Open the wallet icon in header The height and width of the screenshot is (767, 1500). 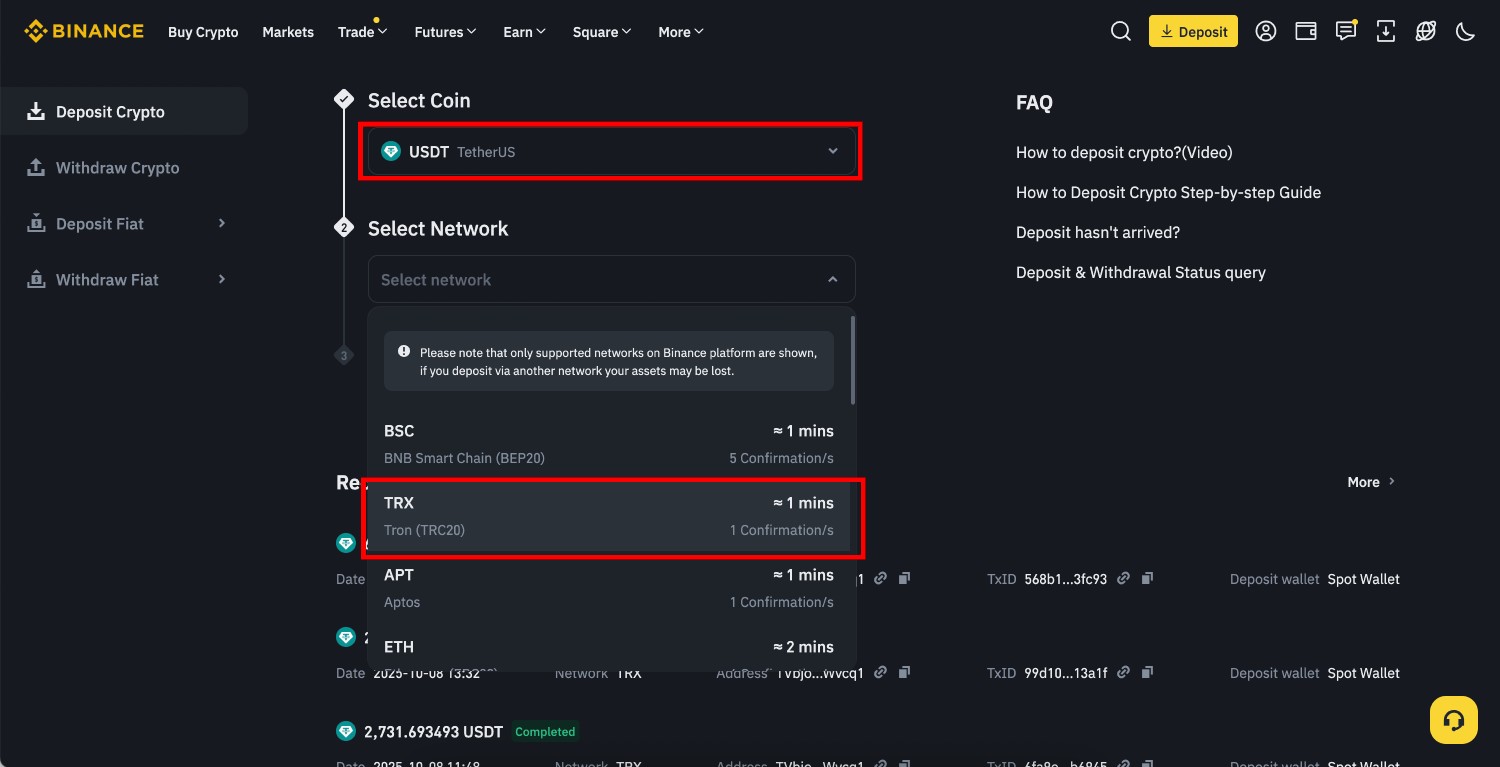coord(1306,31)
